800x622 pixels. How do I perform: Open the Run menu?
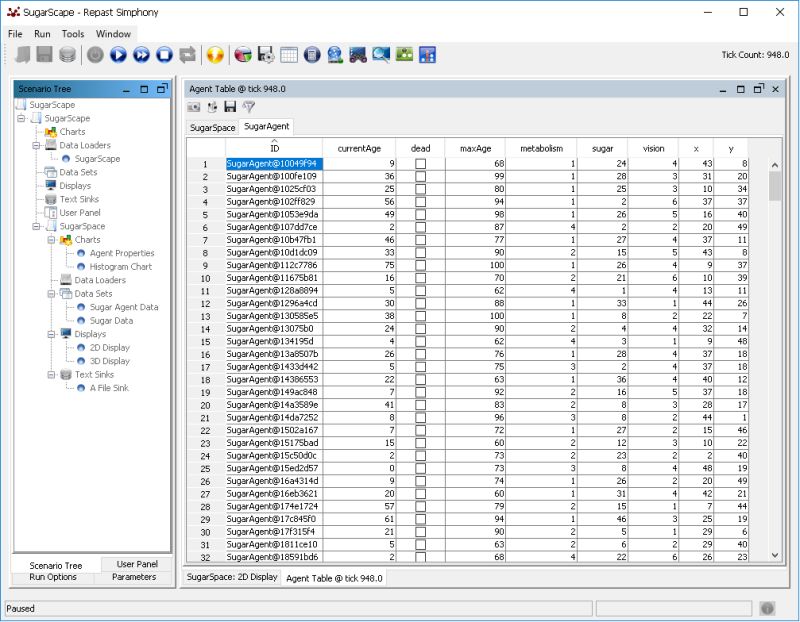42,34
